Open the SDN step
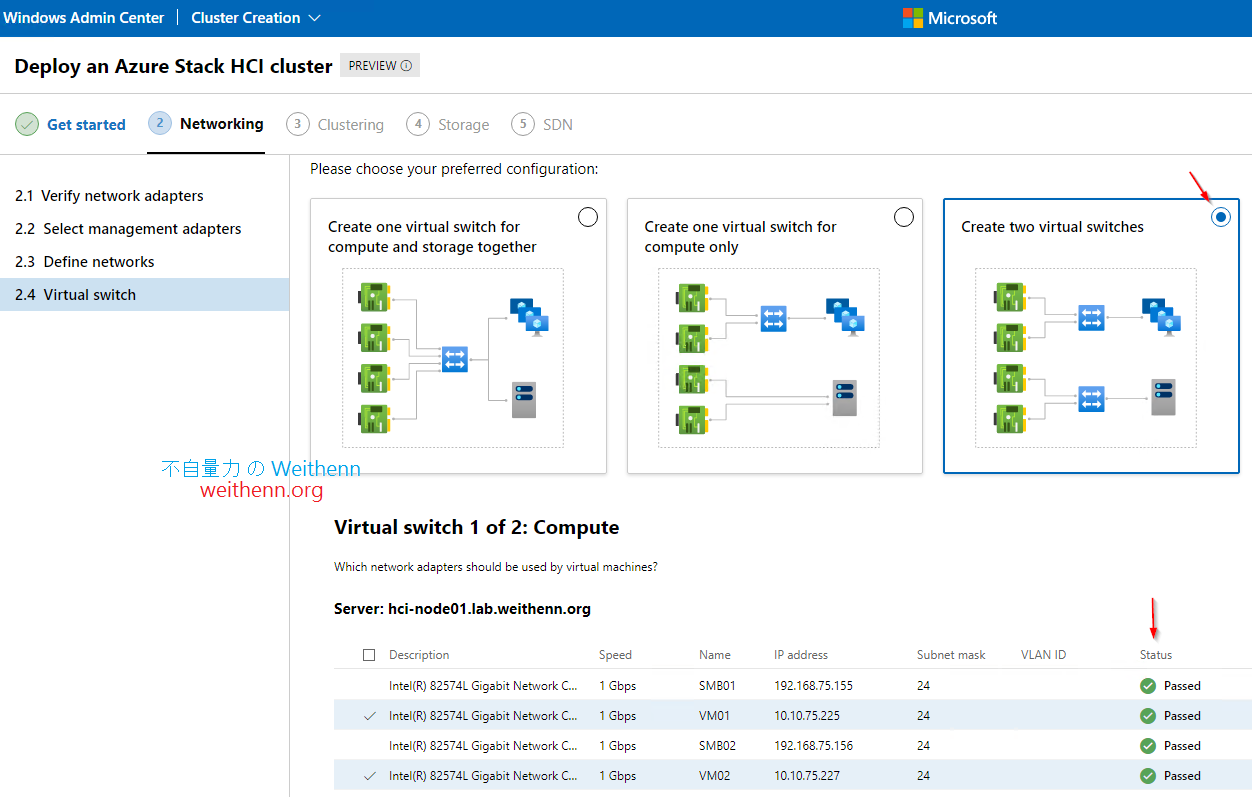 (555, 124)
